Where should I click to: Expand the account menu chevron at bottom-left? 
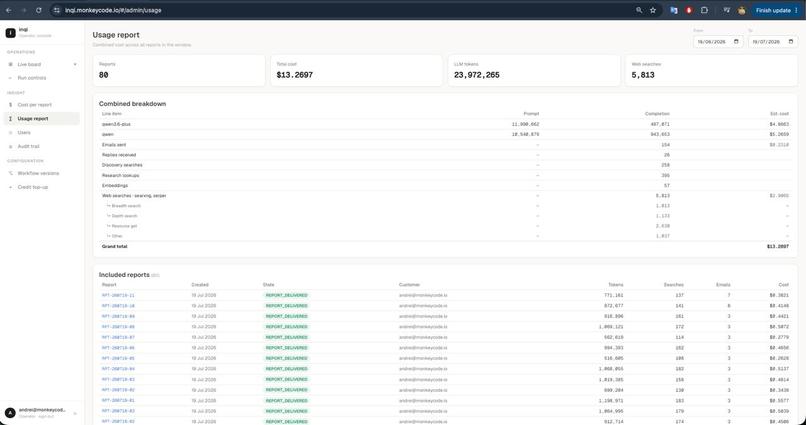75,413
